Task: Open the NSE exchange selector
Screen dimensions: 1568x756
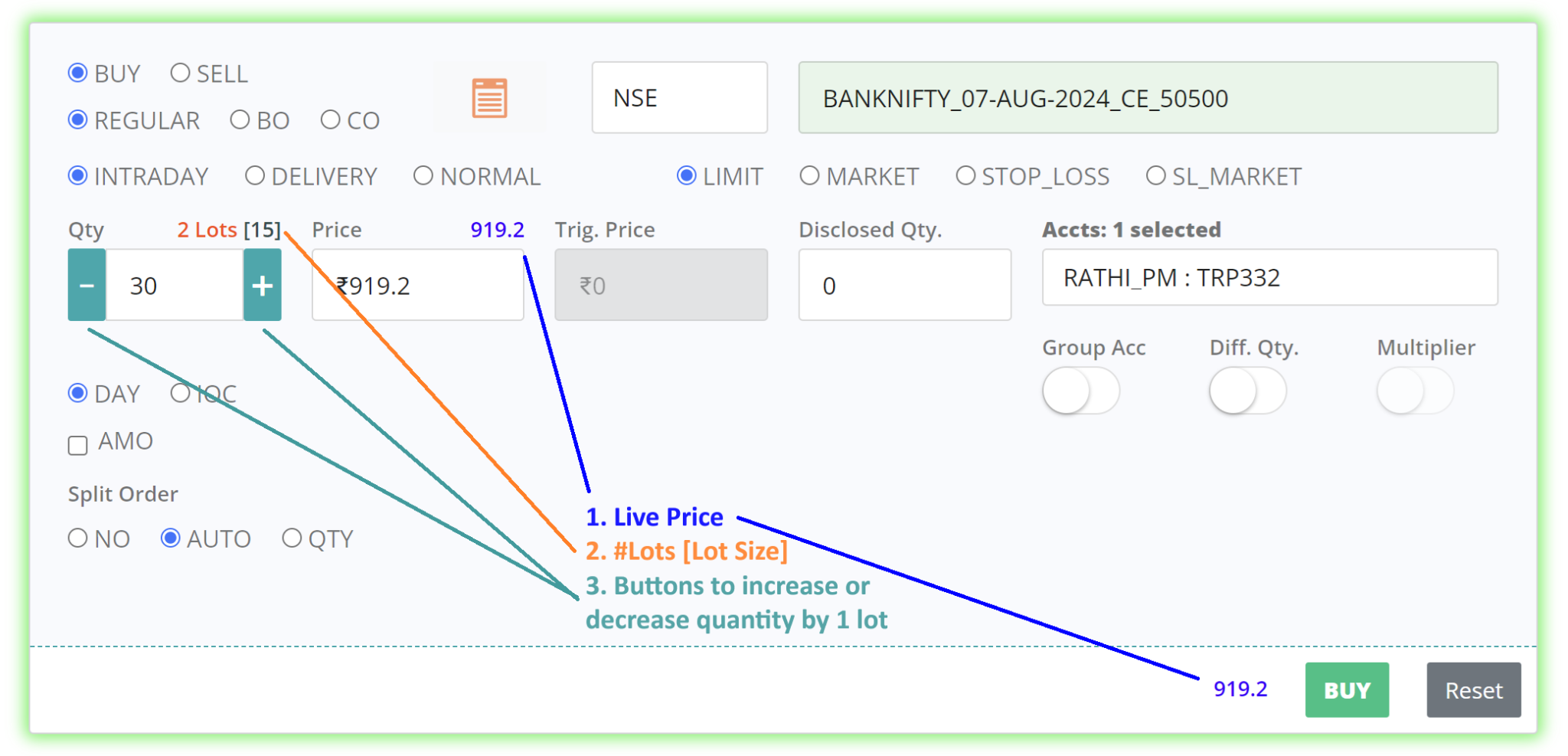Action: (678, 97)
